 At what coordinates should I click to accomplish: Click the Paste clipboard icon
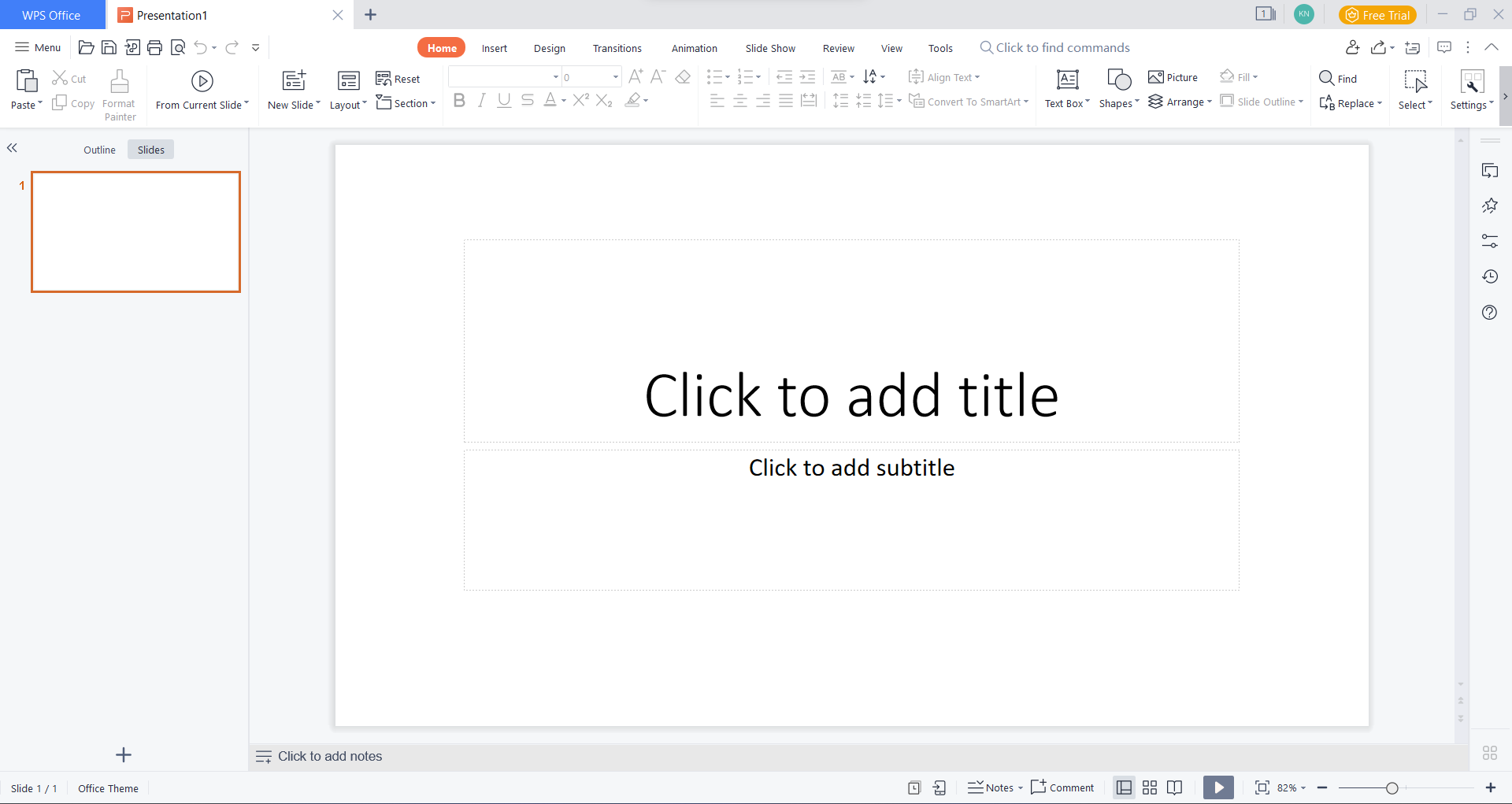click(x=27, y=81)
